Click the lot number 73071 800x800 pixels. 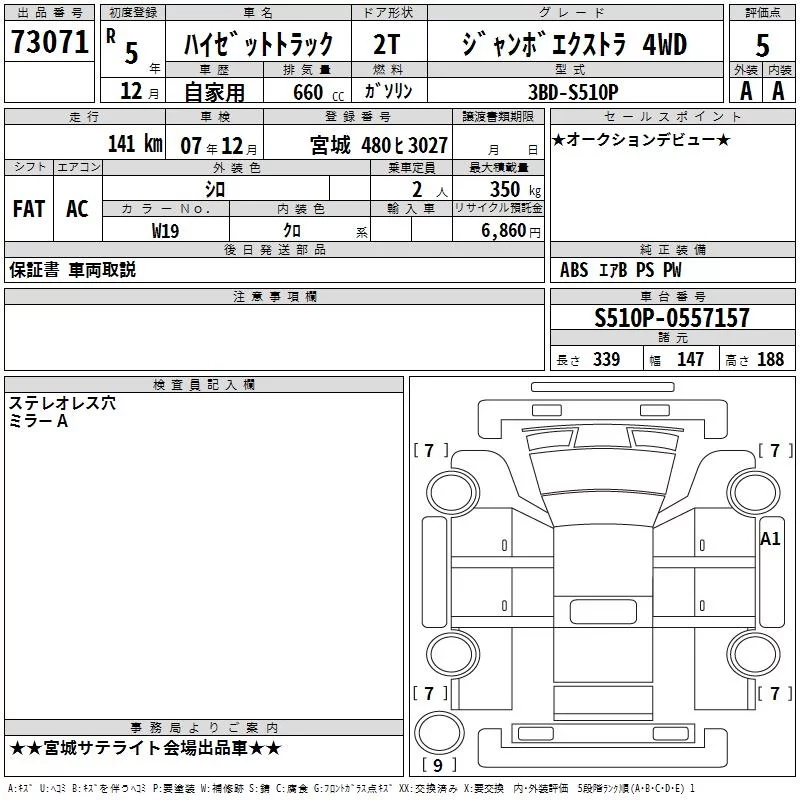pos(49,42)
